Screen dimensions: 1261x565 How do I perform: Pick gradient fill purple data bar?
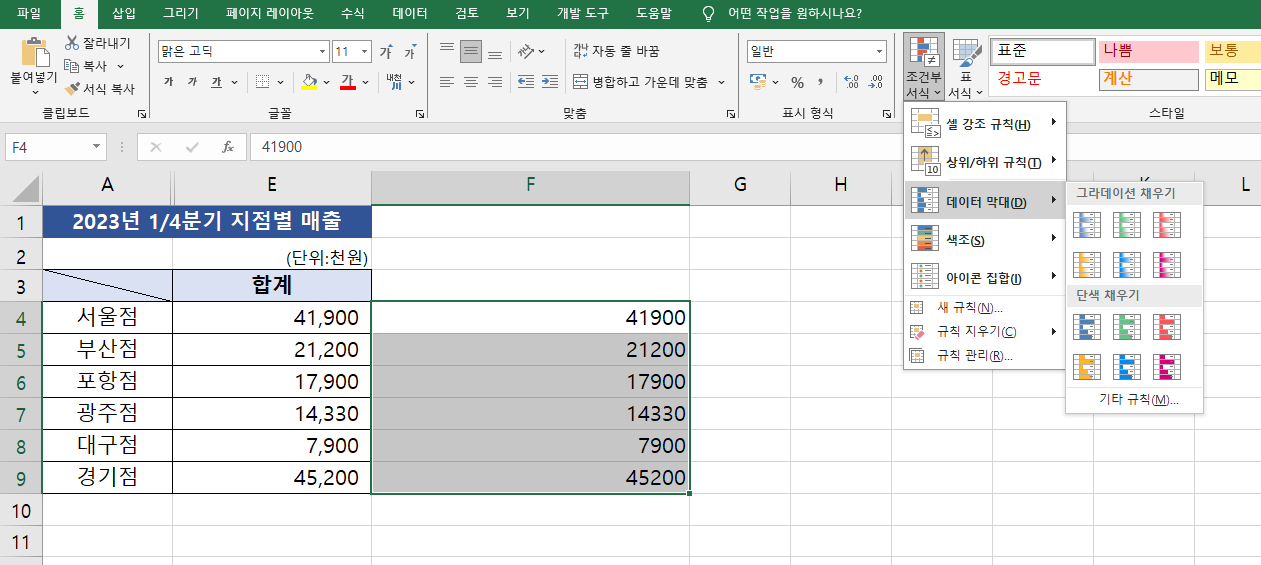coord(1167,264)
